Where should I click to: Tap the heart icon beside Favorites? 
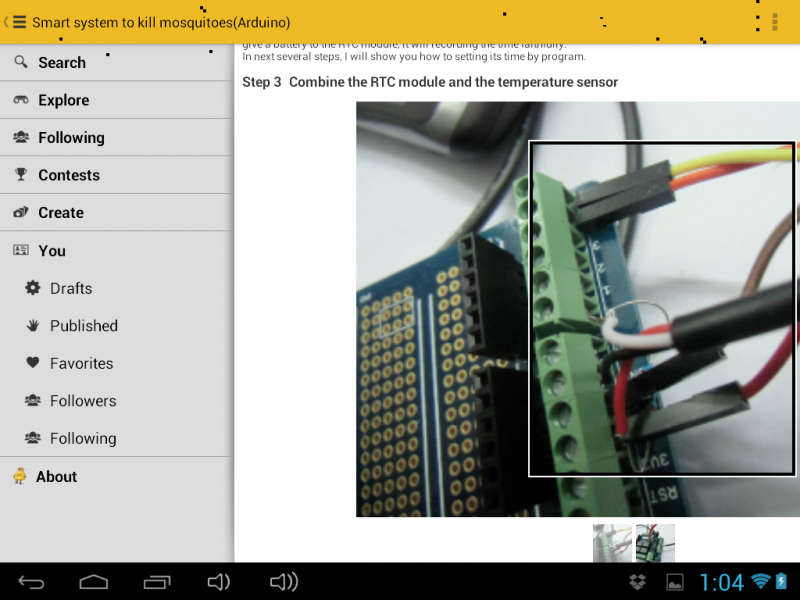click(x=33, y=363)
